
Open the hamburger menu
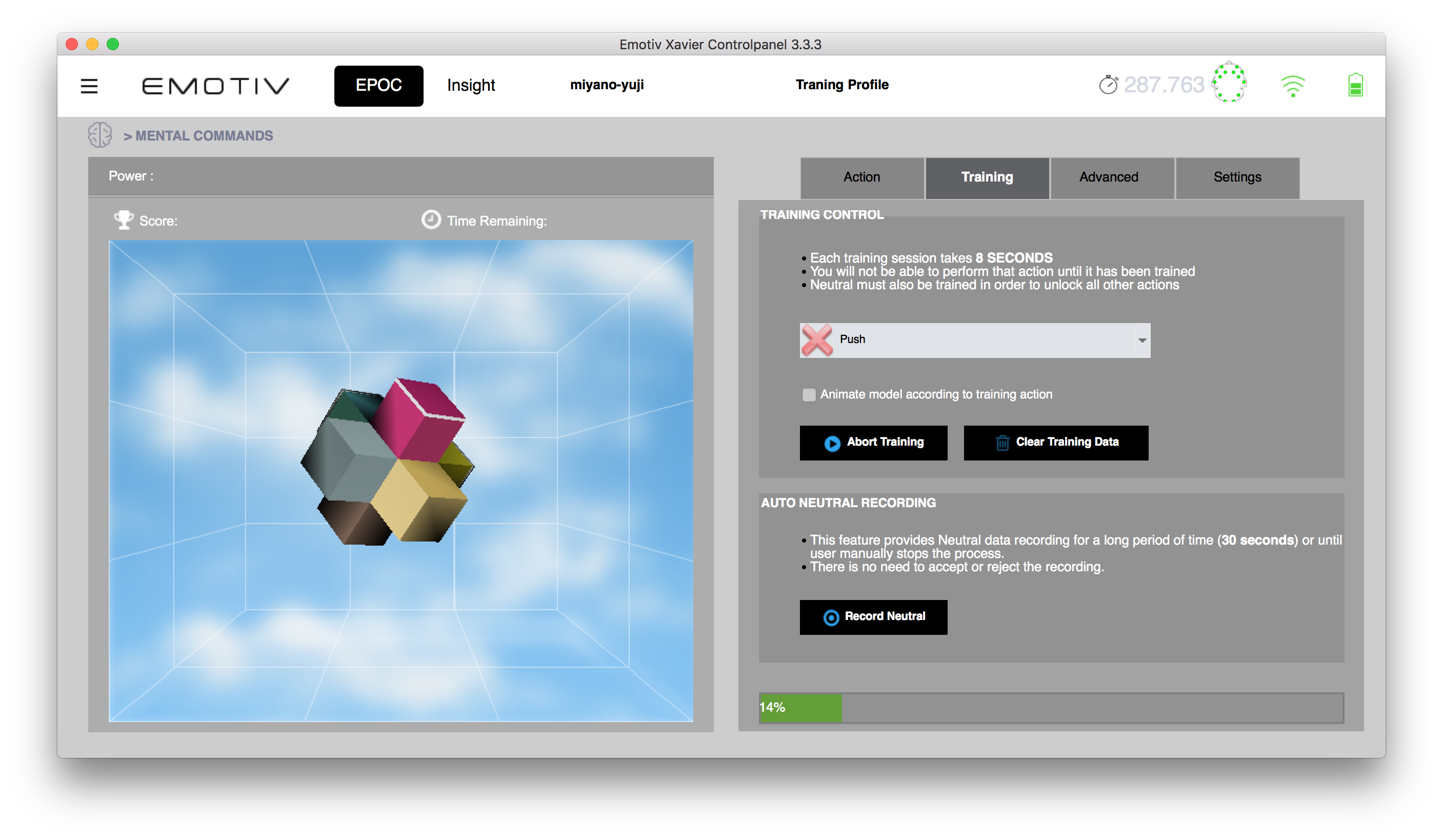tap(89, 86)
